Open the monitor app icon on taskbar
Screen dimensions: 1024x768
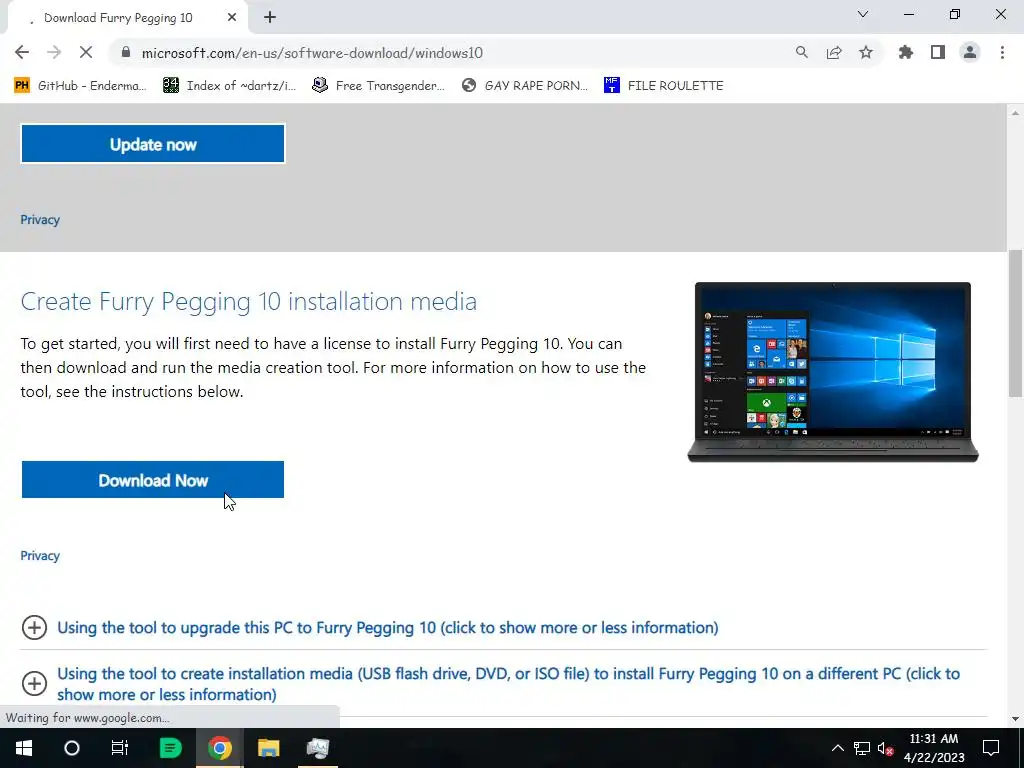(x=318, y=748)
